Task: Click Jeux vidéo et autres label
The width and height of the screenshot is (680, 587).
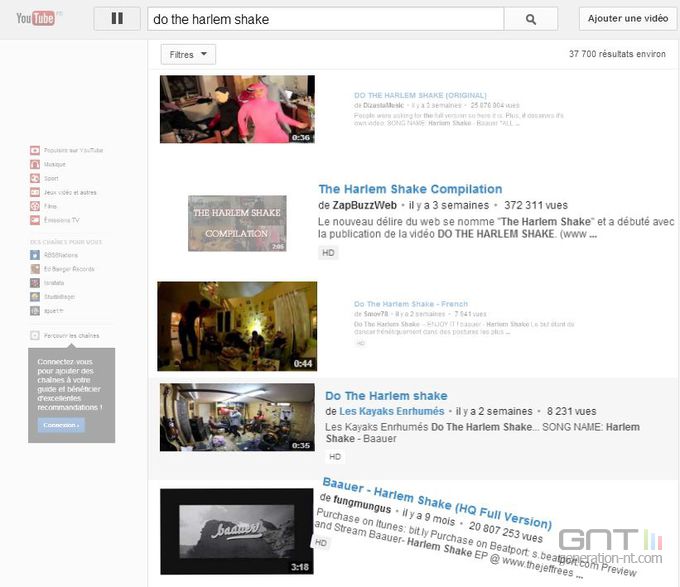Action: coord(70,192)
